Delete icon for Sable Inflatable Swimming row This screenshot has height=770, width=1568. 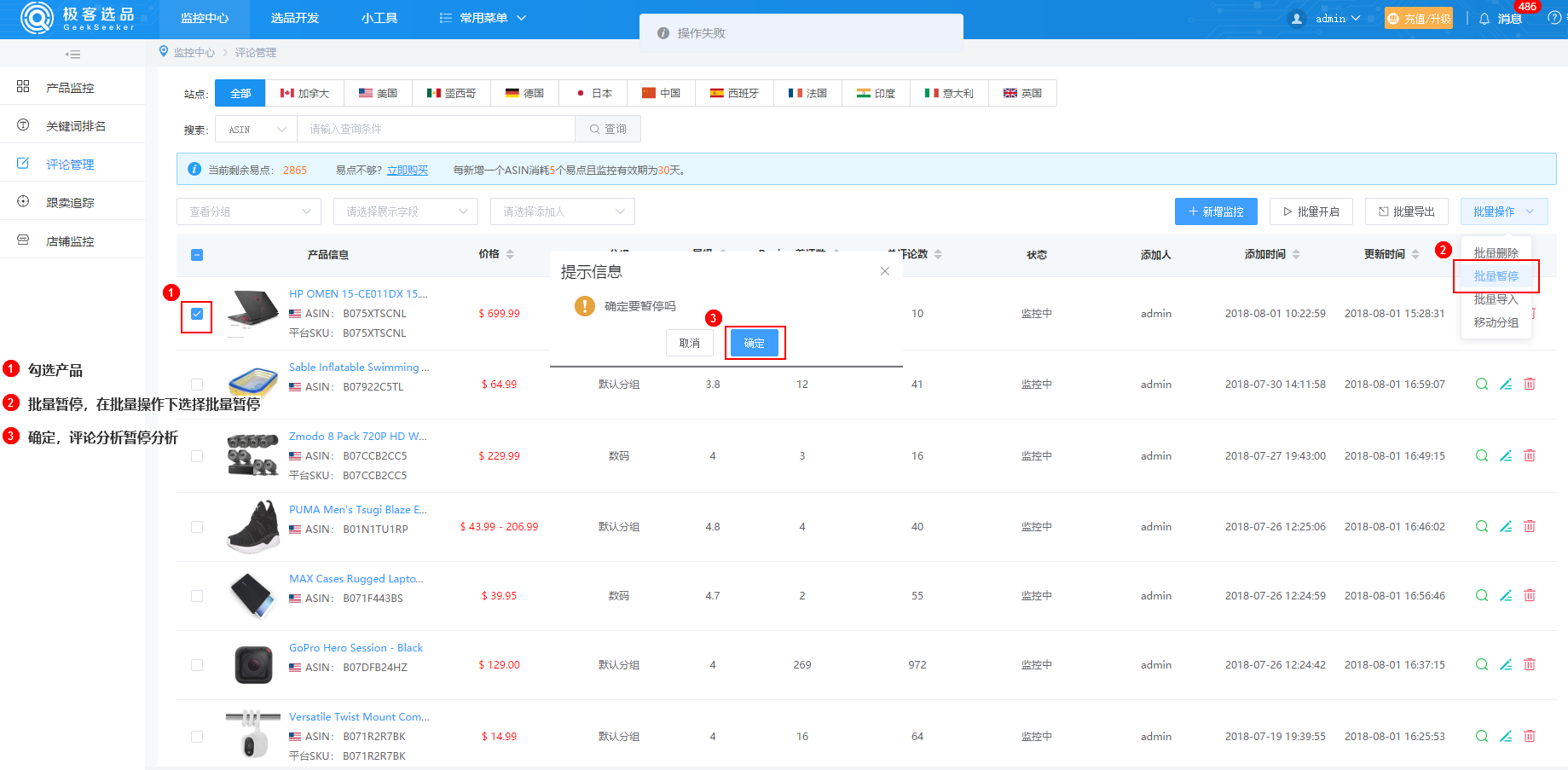point(1530,384)
